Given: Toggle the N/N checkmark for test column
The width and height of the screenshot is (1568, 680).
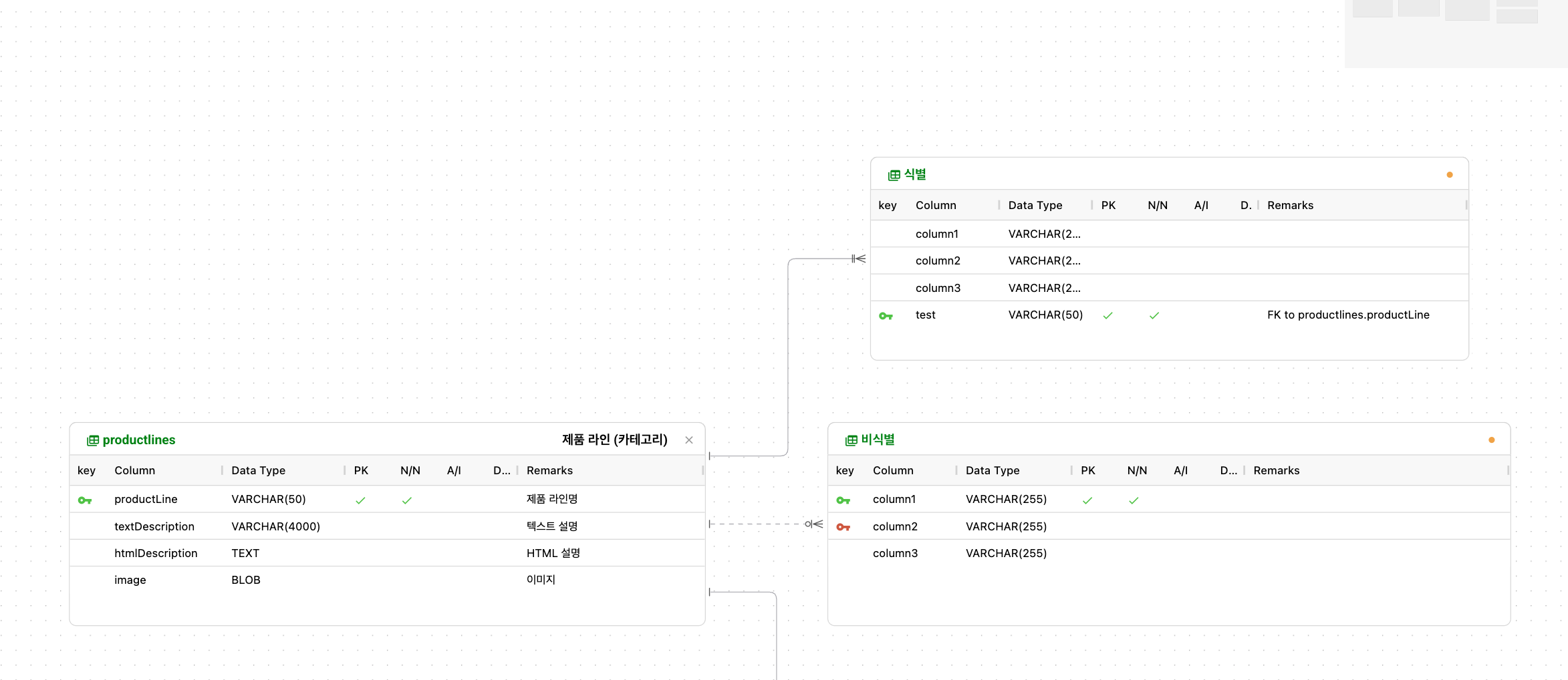Looking at the screenshot, I should pos(1154,316).
